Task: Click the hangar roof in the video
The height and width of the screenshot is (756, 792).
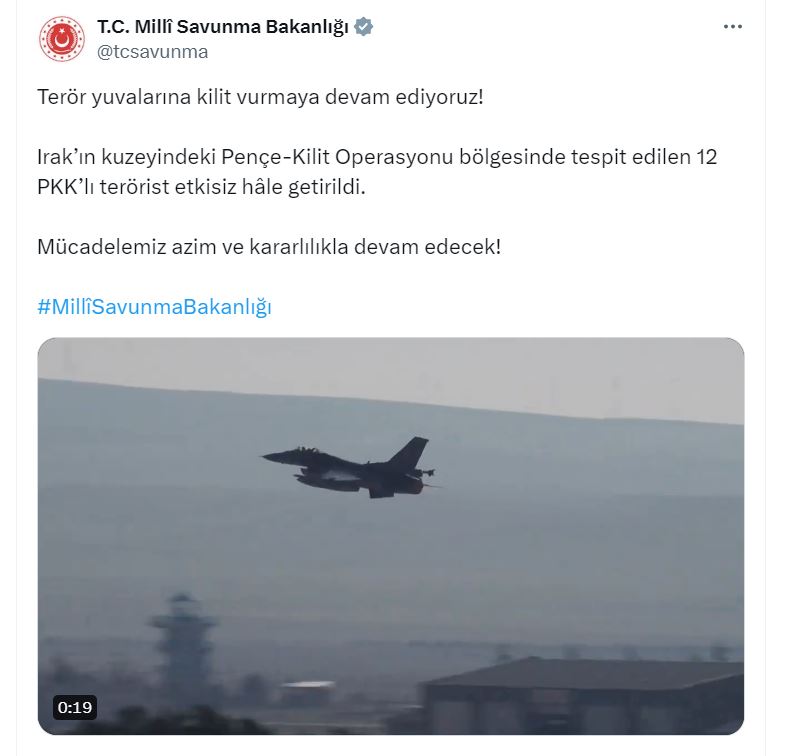Action: [581, 673]
